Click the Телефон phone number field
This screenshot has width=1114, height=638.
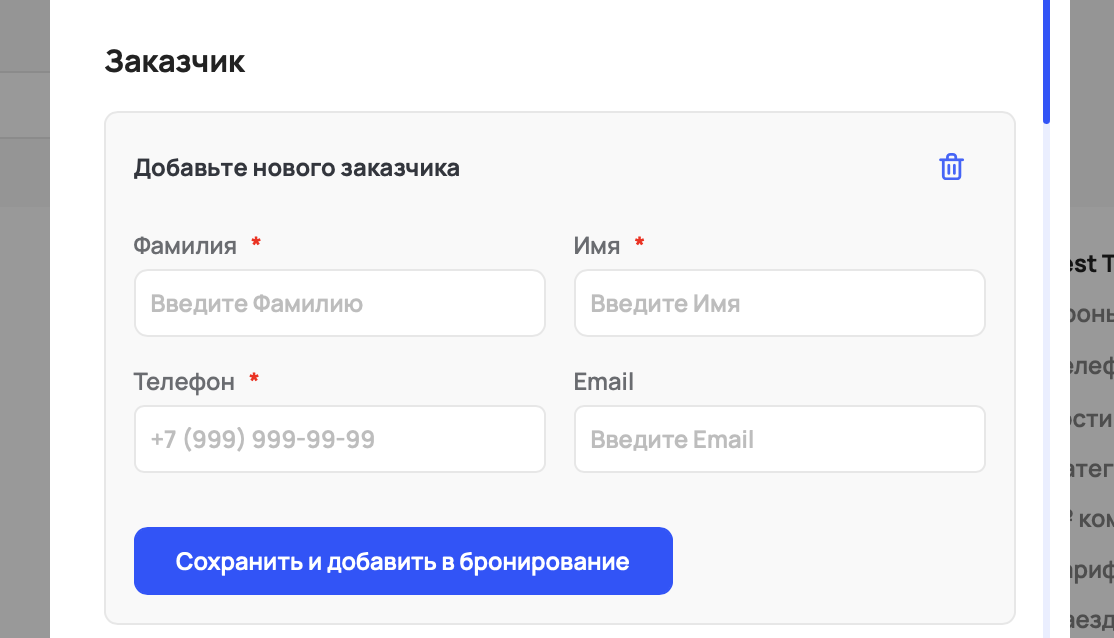[x=339, y=439]
